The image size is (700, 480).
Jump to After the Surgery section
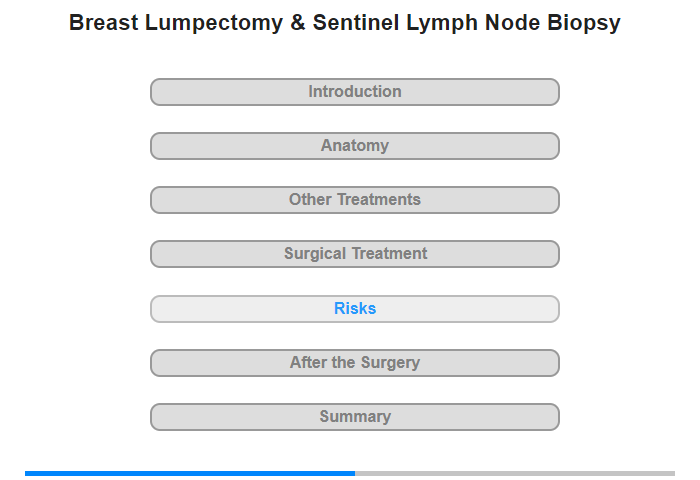point(354,363)
